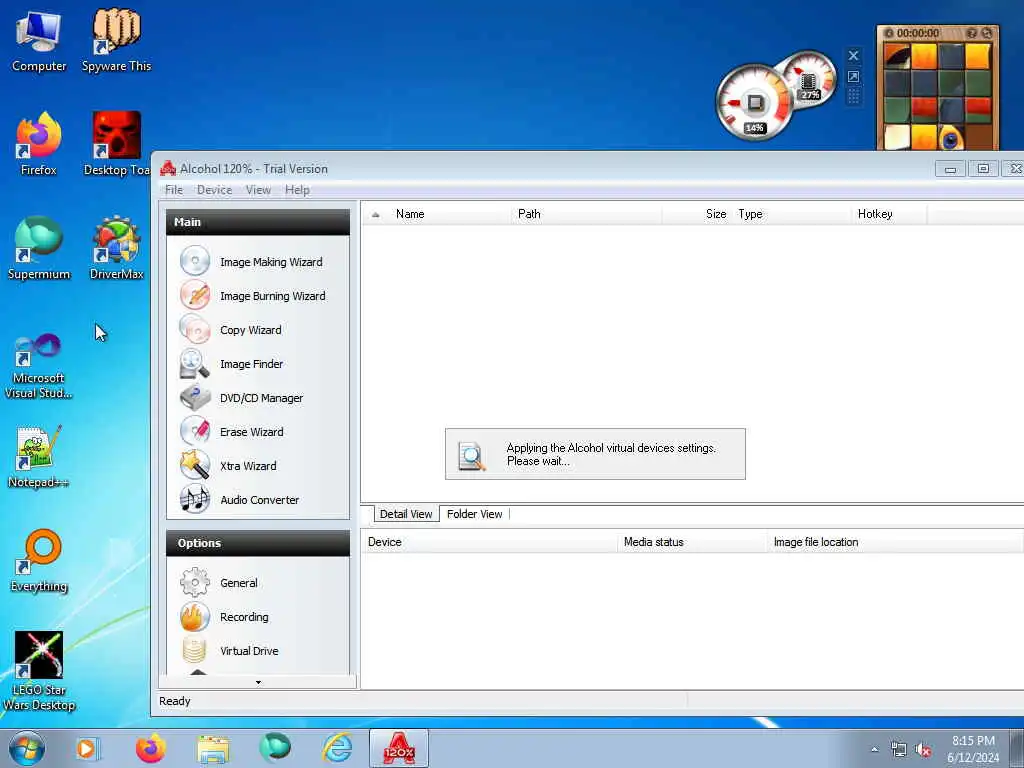1024x768 pixels.
Task: Collapse the Options panel header
Action: [258, 543]
